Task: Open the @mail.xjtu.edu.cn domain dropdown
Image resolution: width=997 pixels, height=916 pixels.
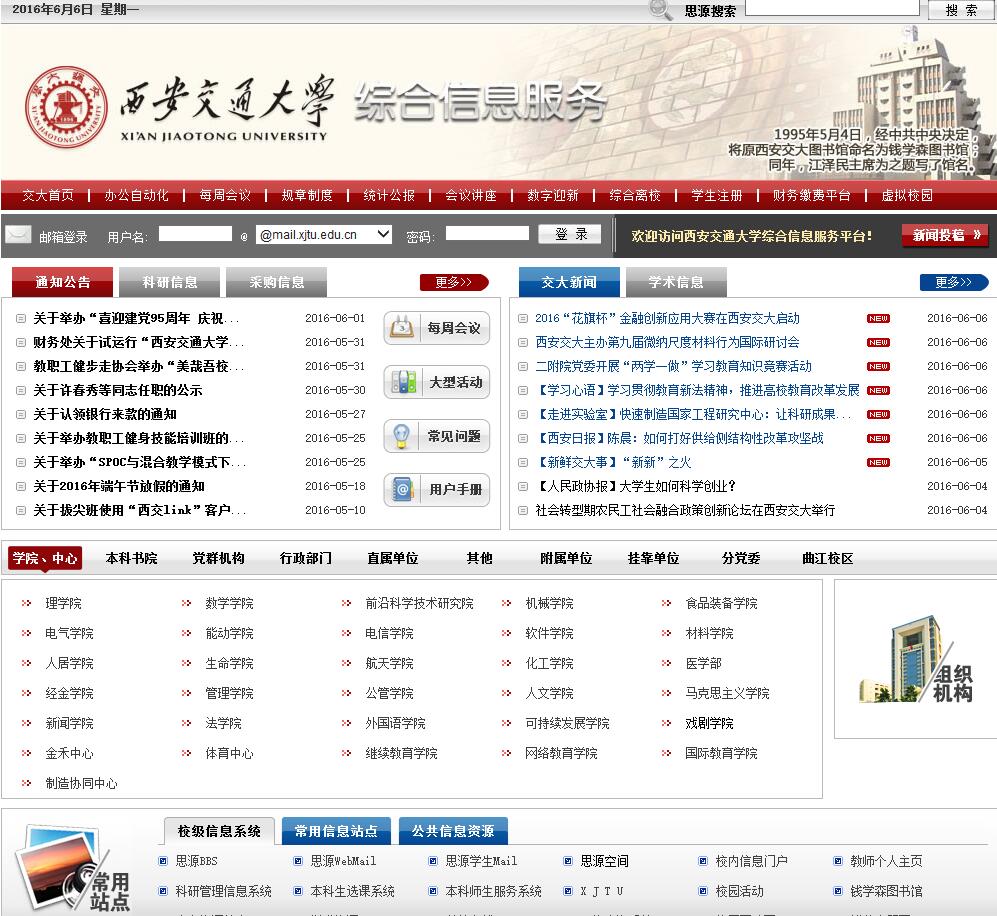Action: pyautogui.click(x=324, y=235)
